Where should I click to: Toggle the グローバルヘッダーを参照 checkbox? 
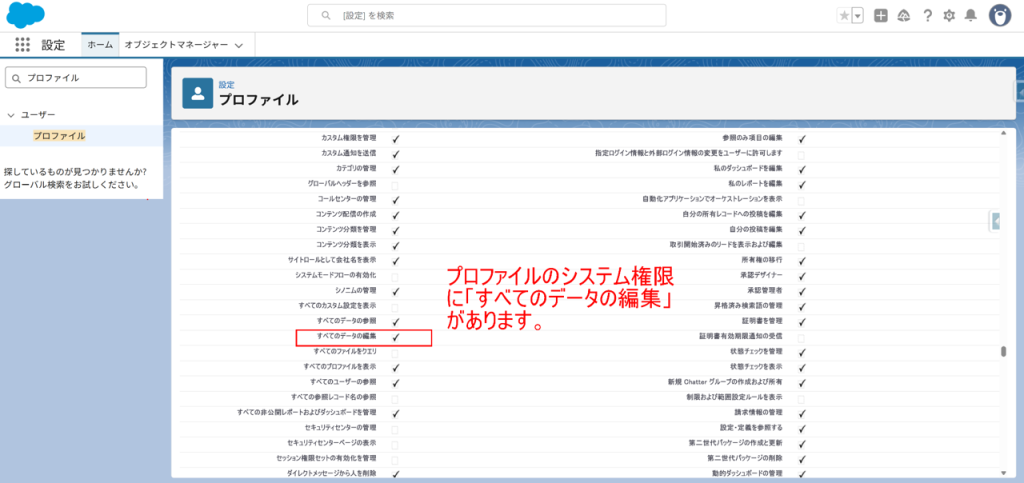(x=395, y=185)
